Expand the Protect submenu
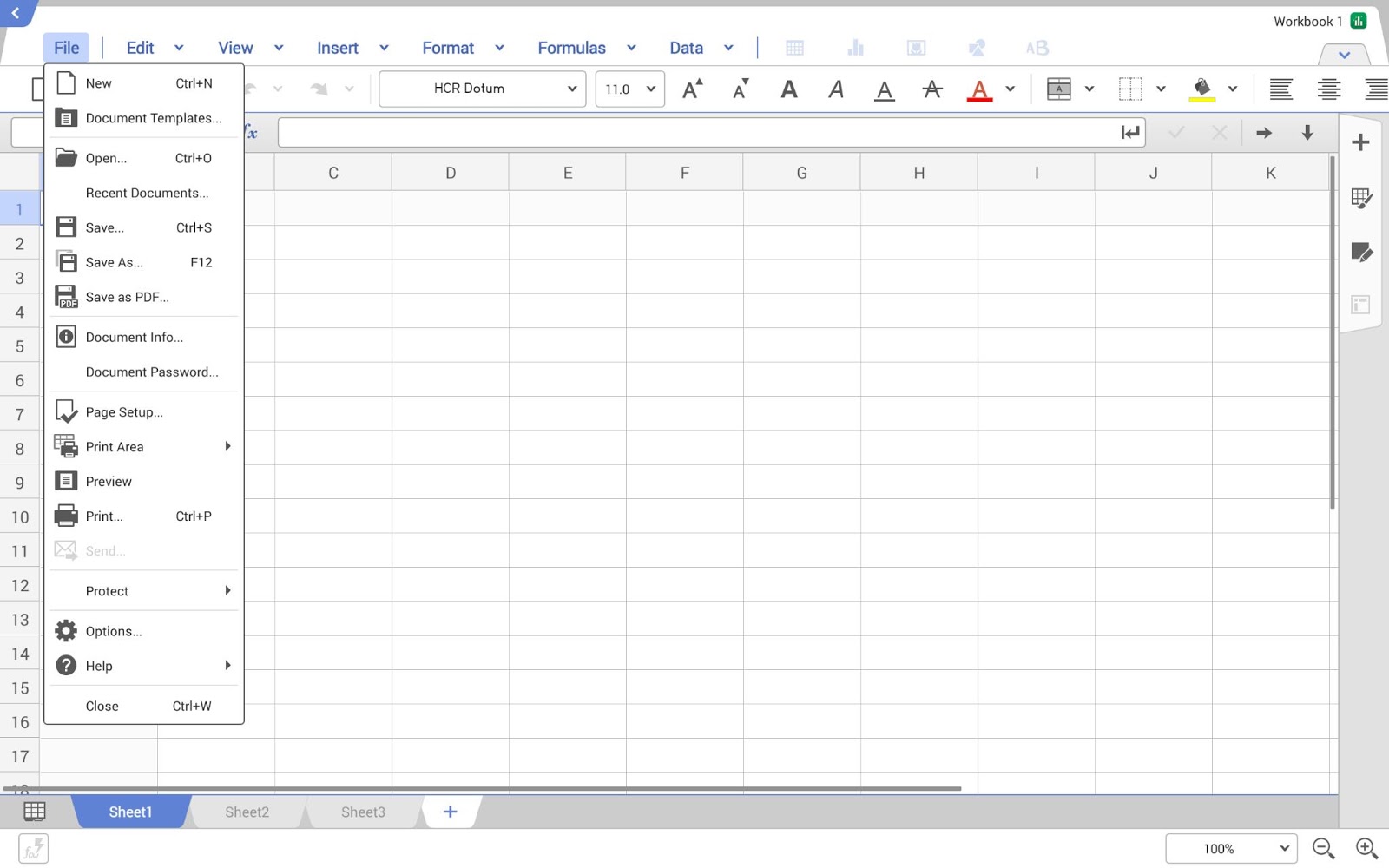The image size is (1389, 868). (144, 591)
